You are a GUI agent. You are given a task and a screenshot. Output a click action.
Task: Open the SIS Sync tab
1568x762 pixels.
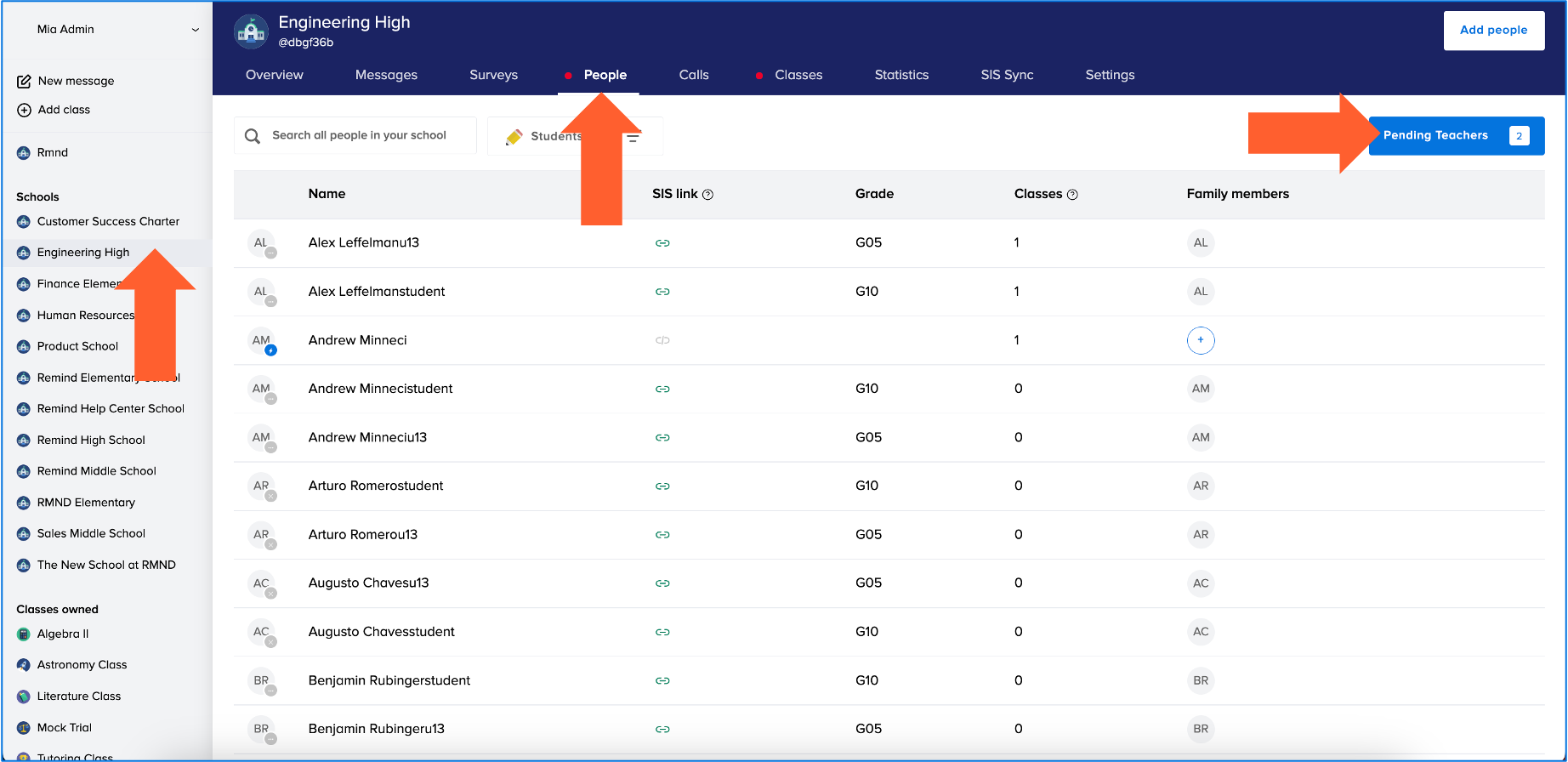(x=1007, y=75)
